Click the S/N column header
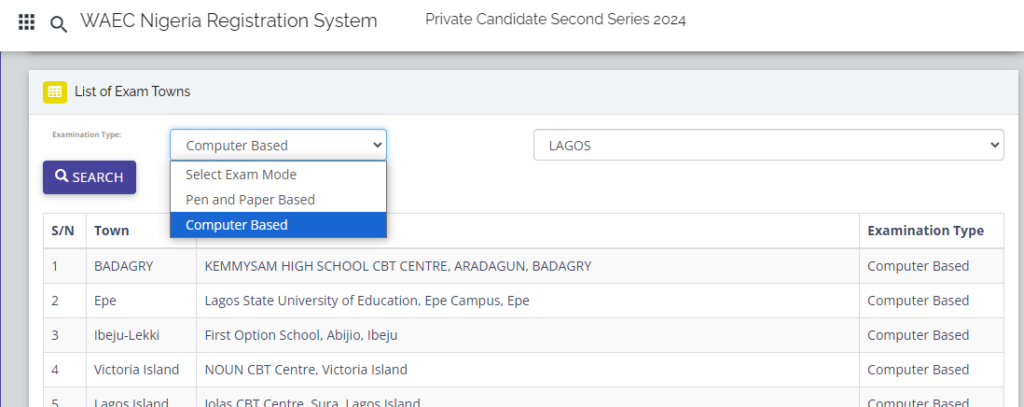1024x407 pixels. 63,231
